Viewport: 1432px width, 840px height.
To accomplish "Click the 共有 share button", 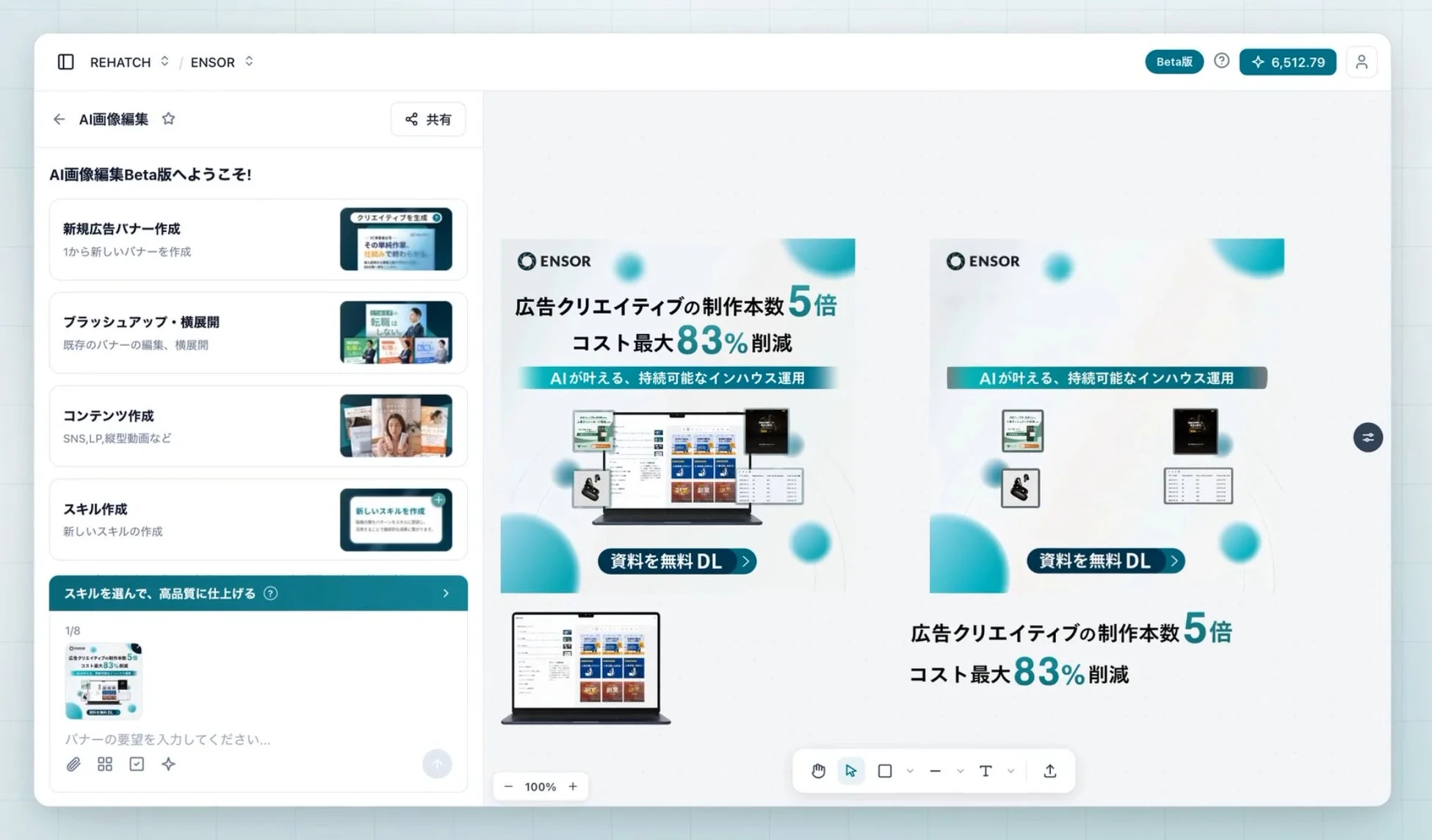I will tap(428, 119).
